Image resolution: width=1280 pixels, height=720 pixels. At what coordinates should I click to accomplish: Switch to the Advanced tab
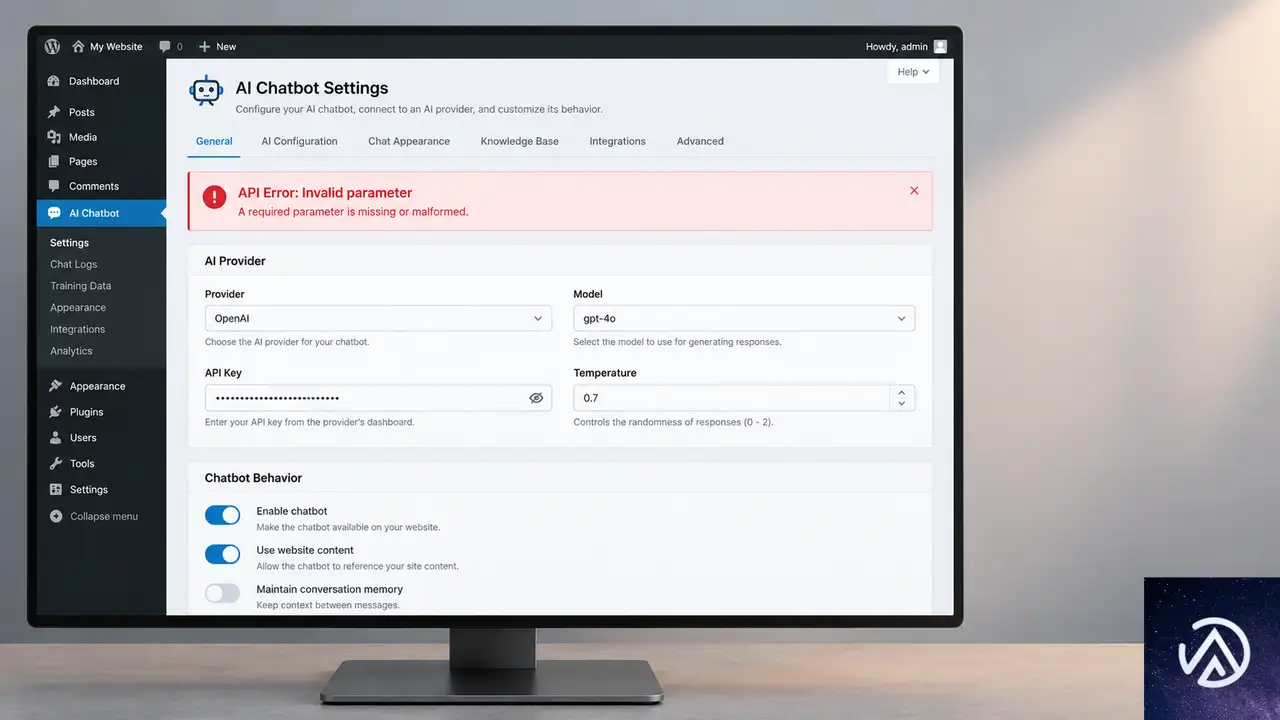[700, 141]
